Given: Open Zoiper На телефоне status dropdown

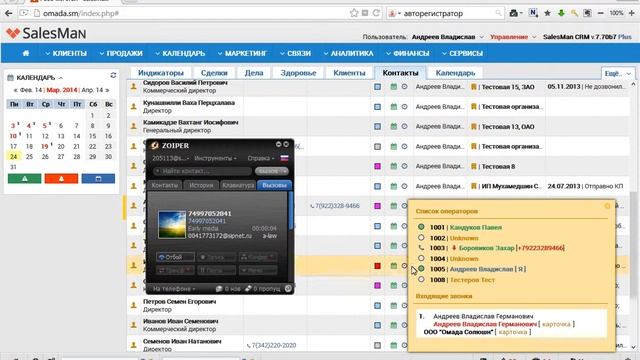Looking at the screenshot, I should pyautogui.click(x=174, y=289).
